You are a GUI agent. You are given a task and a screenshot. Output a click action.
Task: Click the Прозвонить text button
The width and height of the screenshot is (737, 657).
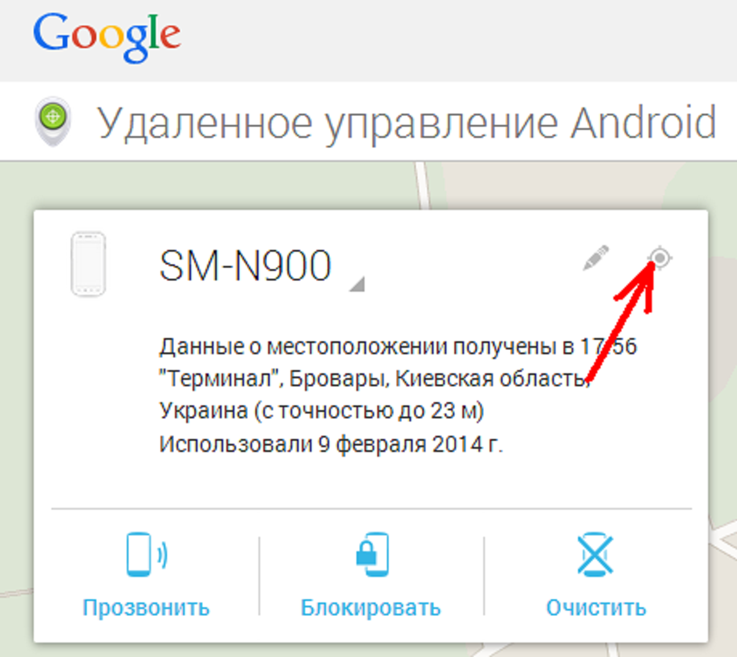[x=146, y=608]
